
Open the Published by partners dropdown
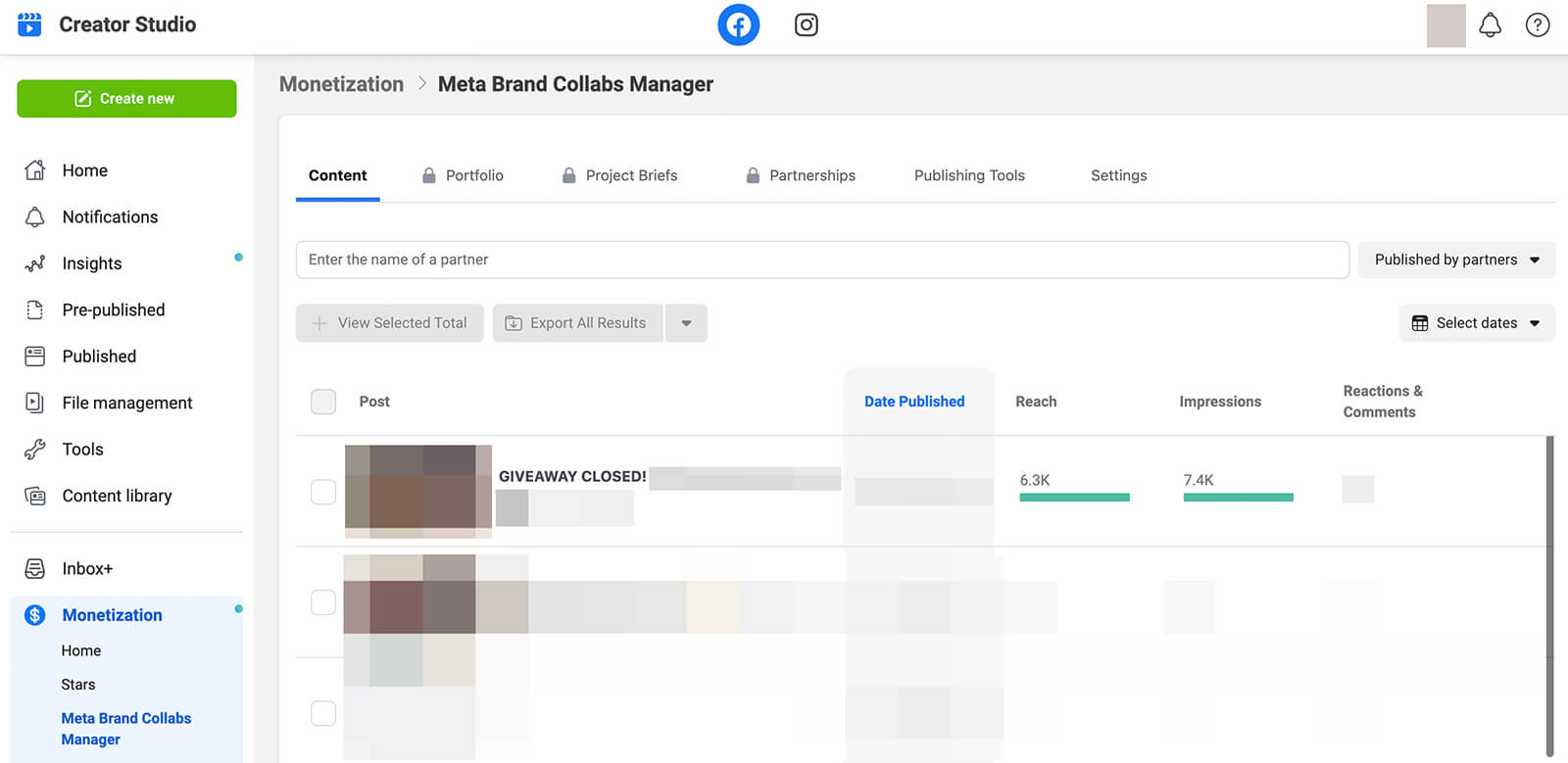point(1456,260)
